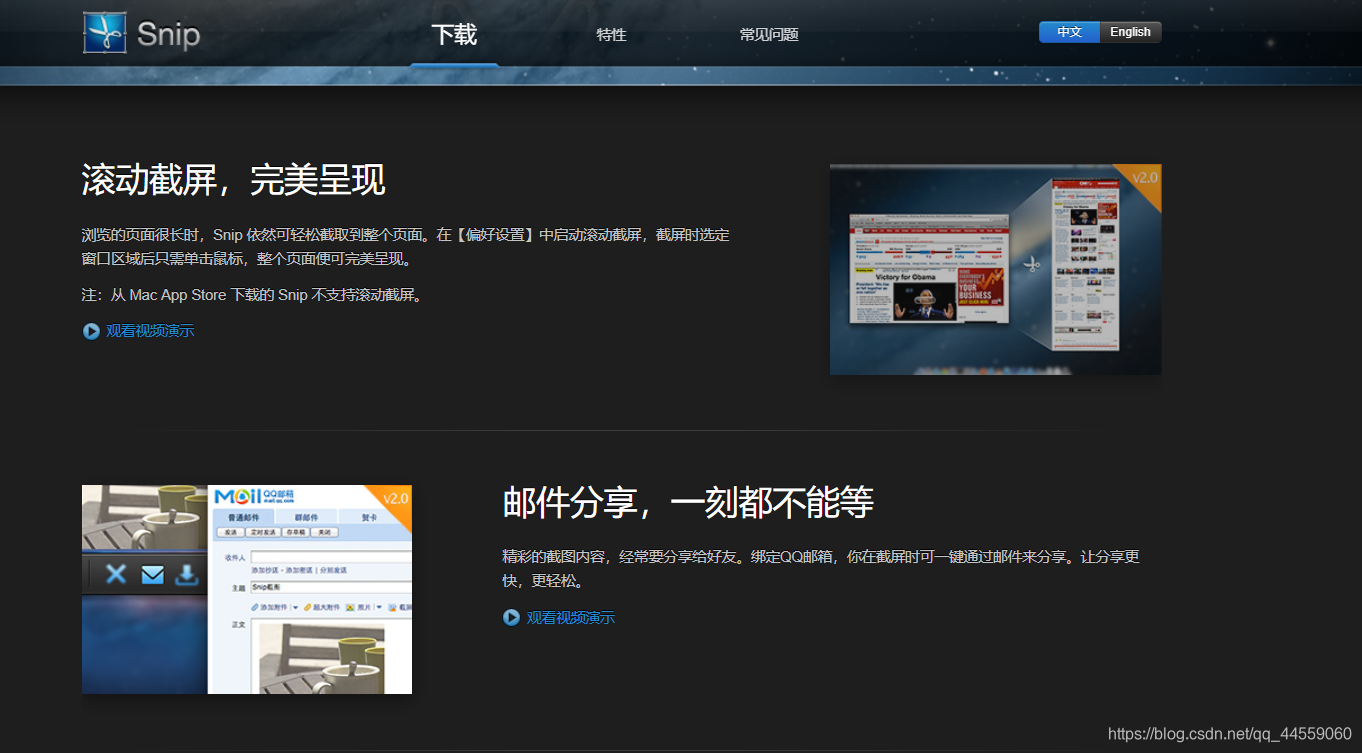1362x753 pixels.
Task: Click play icon next to scrolling capture video link
Action: pos(91,331)
